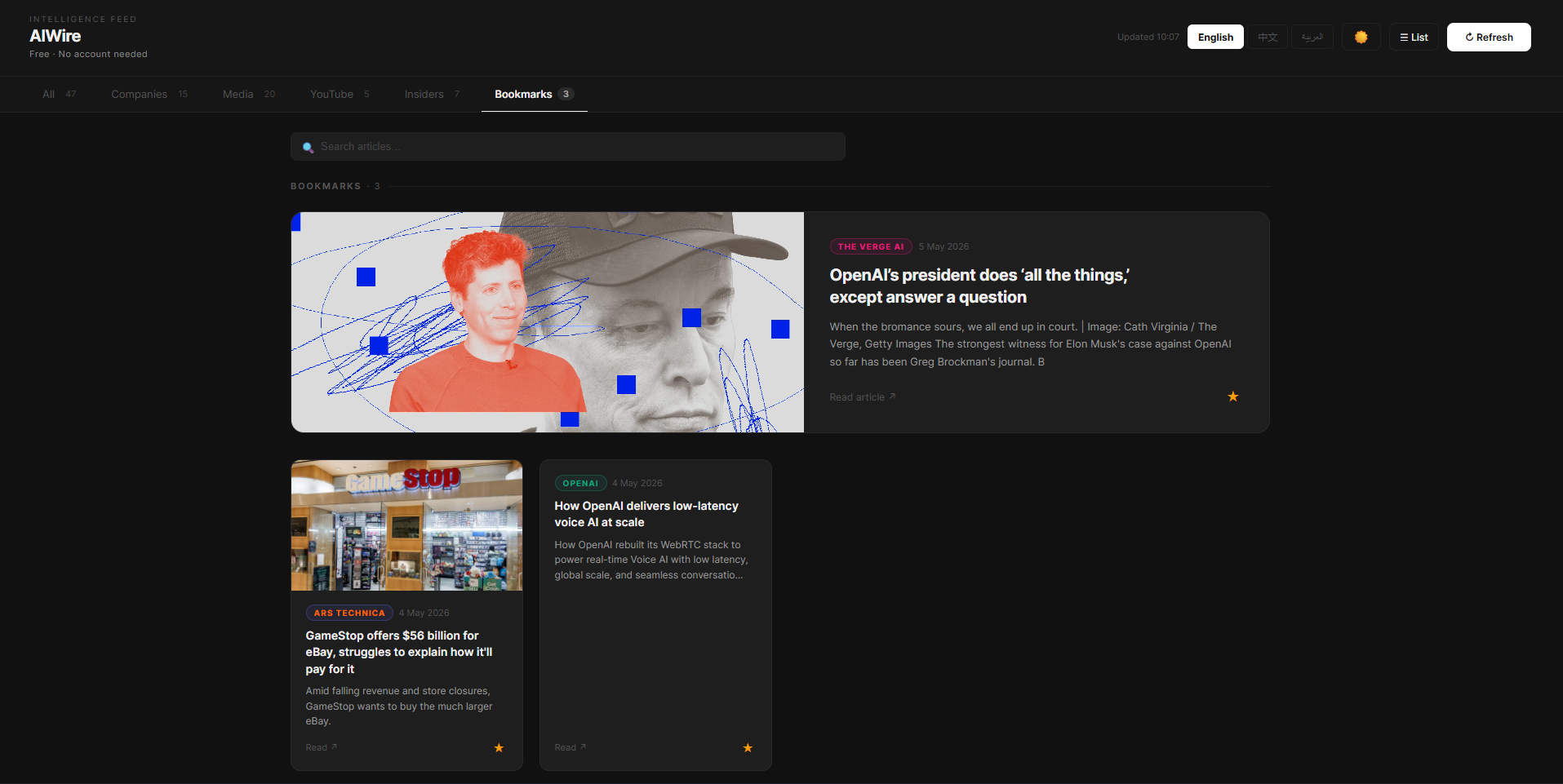Click the 4 May 2026 date beside Ars Technica
The width and height of the screenshot is (1563, 784).
tap(424, 613)
